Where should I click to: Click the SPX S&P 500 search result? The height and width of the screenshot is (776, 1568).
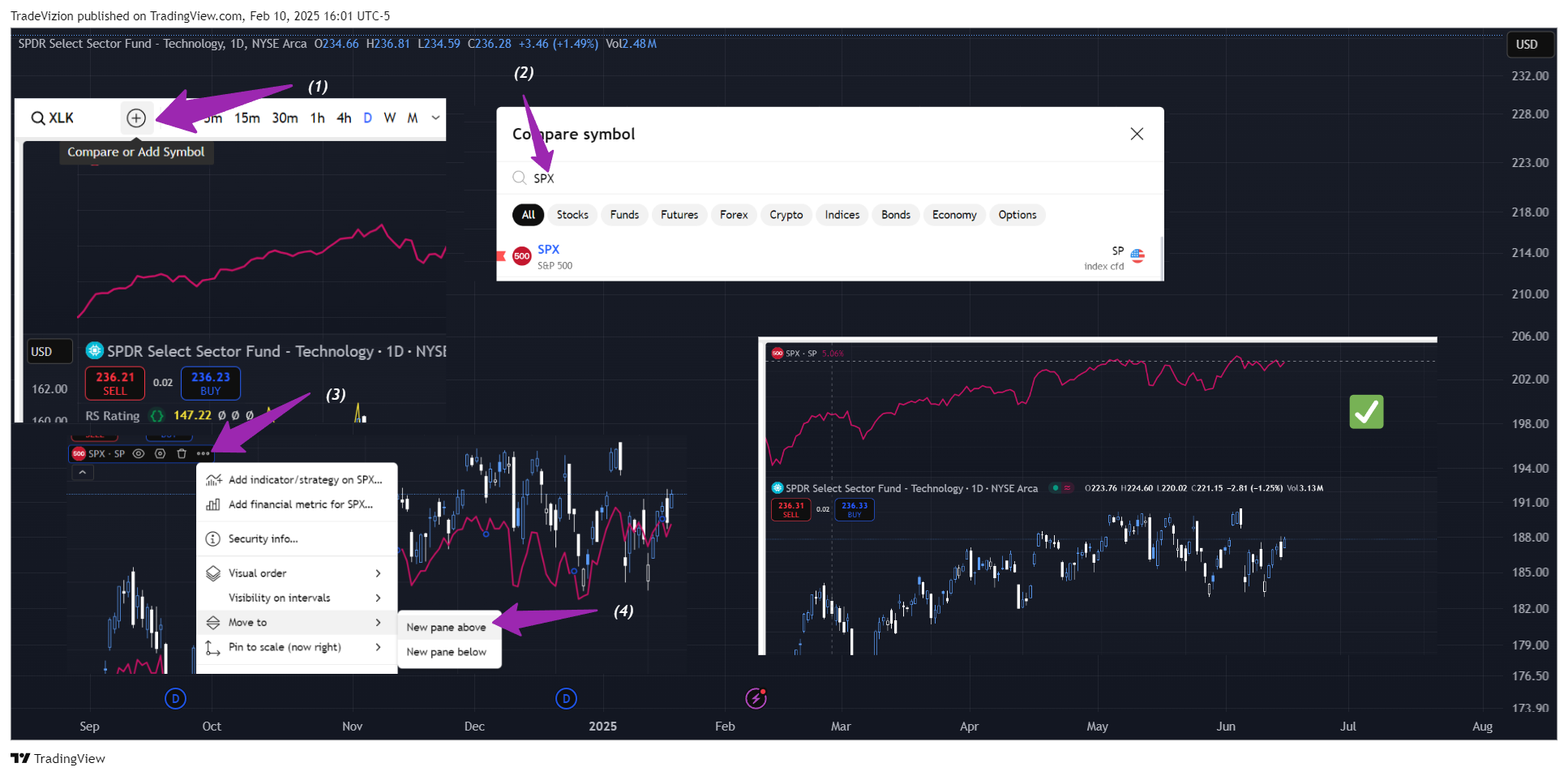click(828, 257)
